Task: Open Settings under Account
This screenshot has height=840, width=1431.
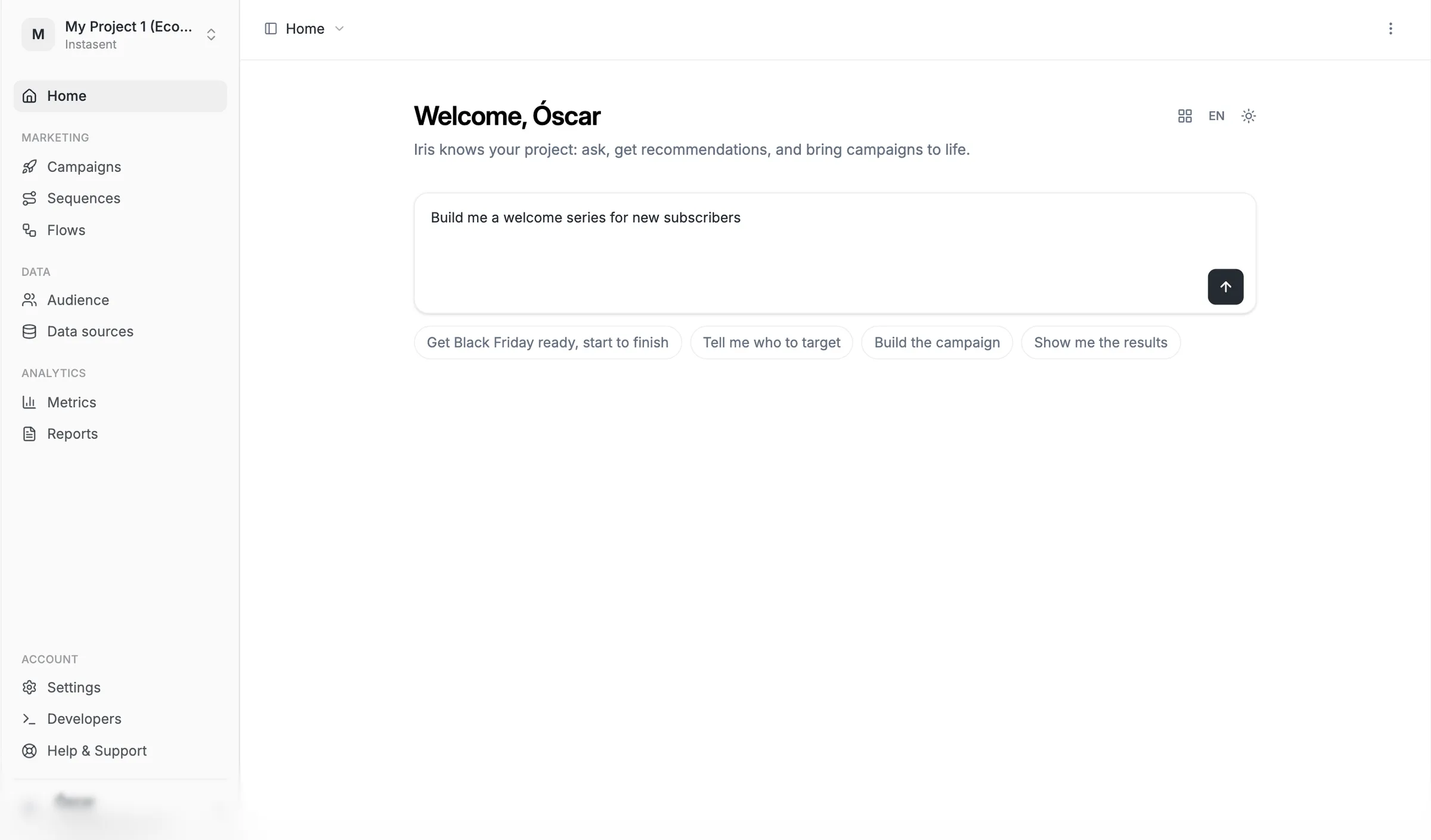Action: (x=120, y=687)
